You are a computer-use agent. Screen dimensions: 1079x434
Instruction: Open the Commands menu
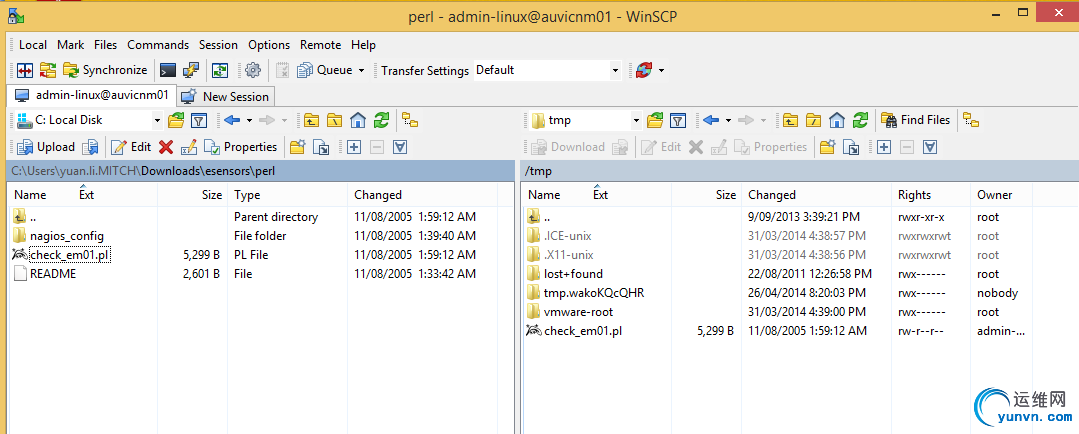[x=158, y=45]
